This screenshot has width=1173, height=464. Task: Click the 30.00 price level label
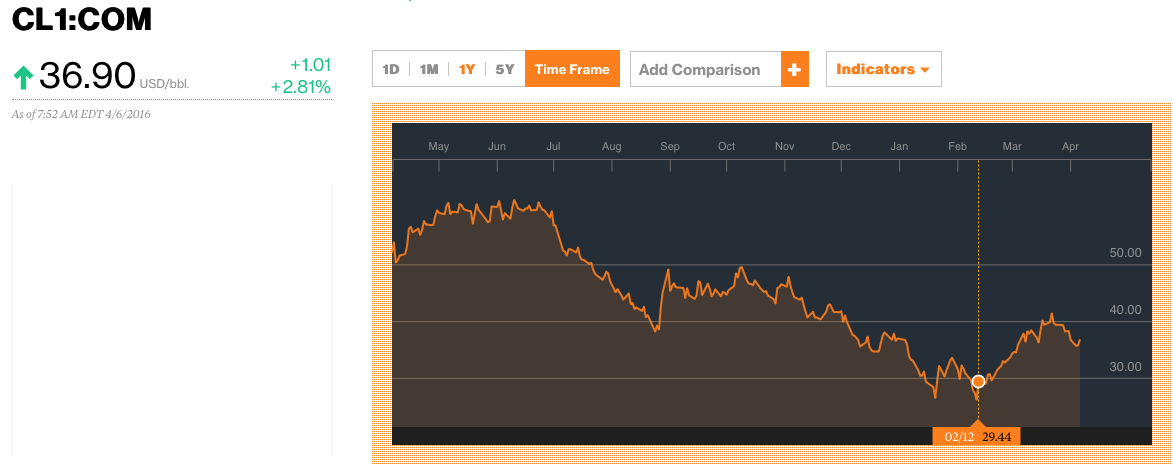click(x=1125, y=367)
